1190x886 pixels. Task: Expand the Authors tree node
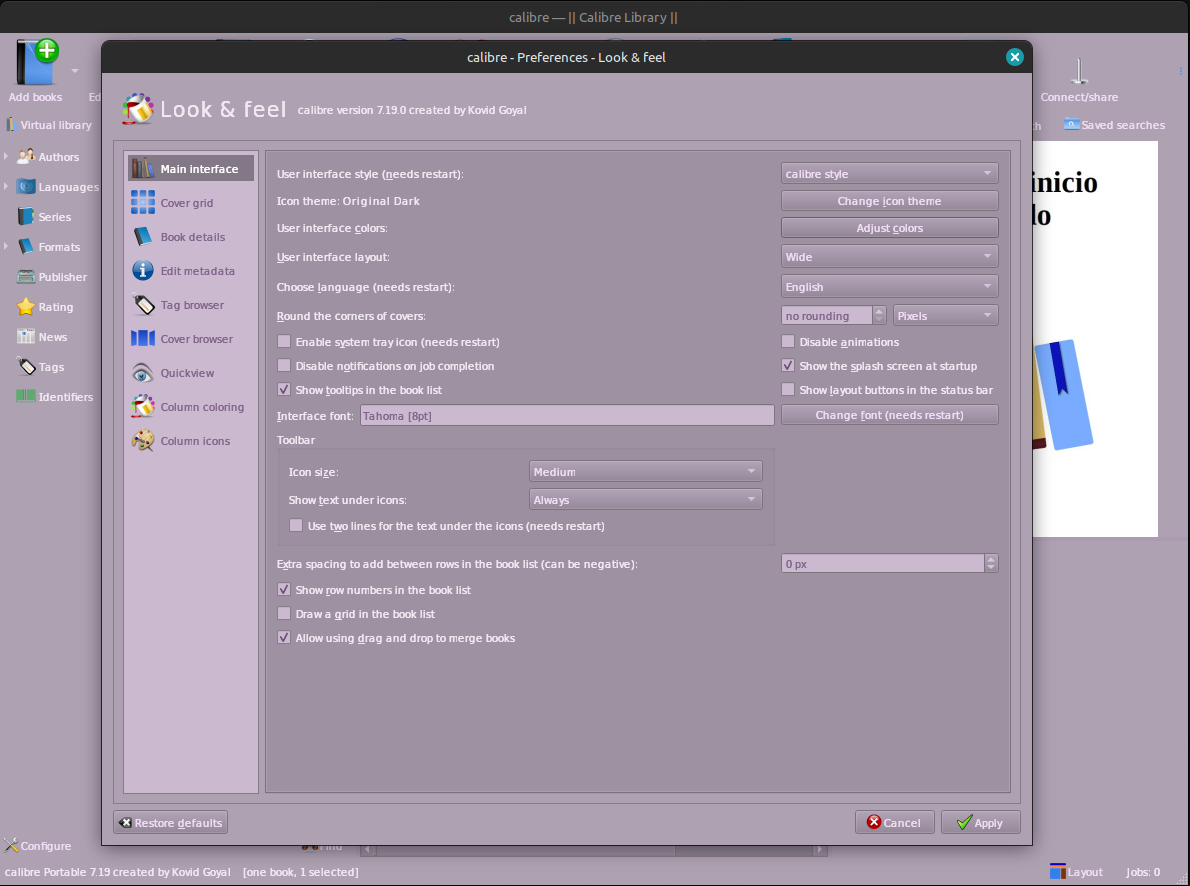click(6, 156)
